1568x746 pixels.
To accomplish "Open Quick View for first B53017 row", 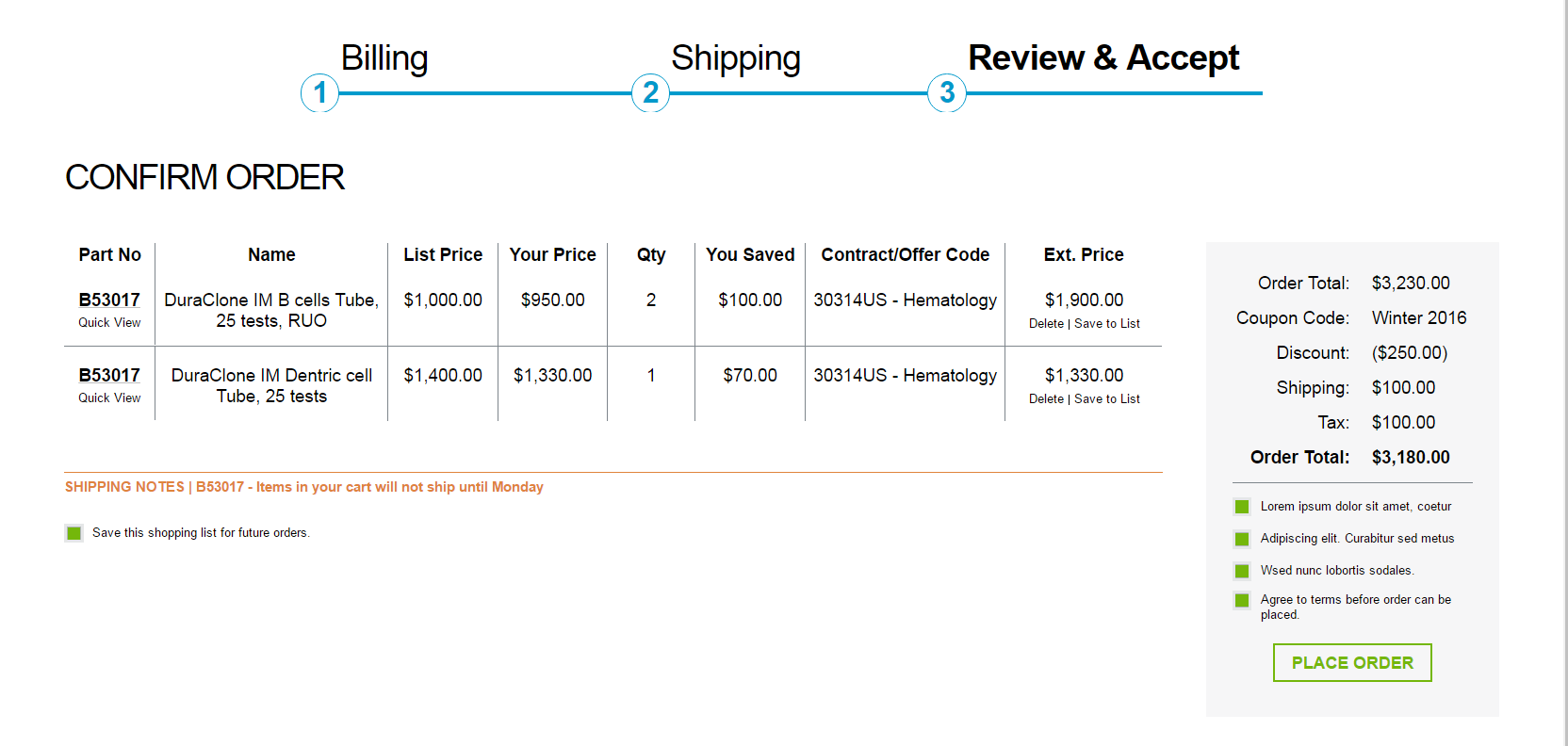I will tap(109, 322).
